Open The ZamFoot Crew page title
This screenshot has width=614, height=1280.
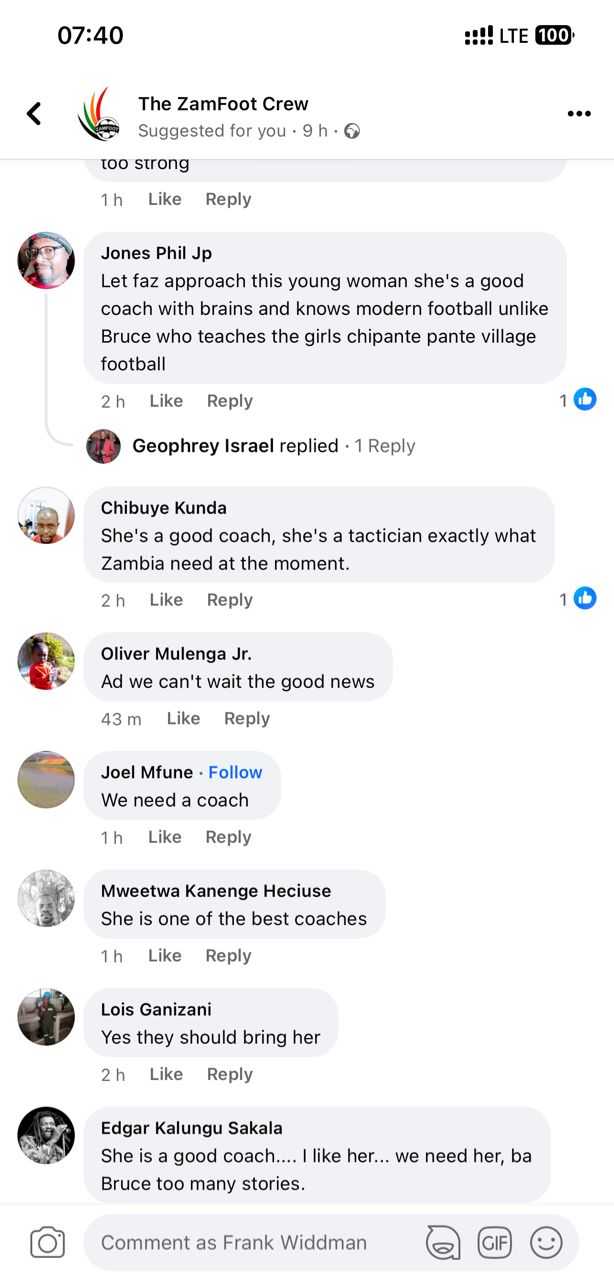coord(223,104)
